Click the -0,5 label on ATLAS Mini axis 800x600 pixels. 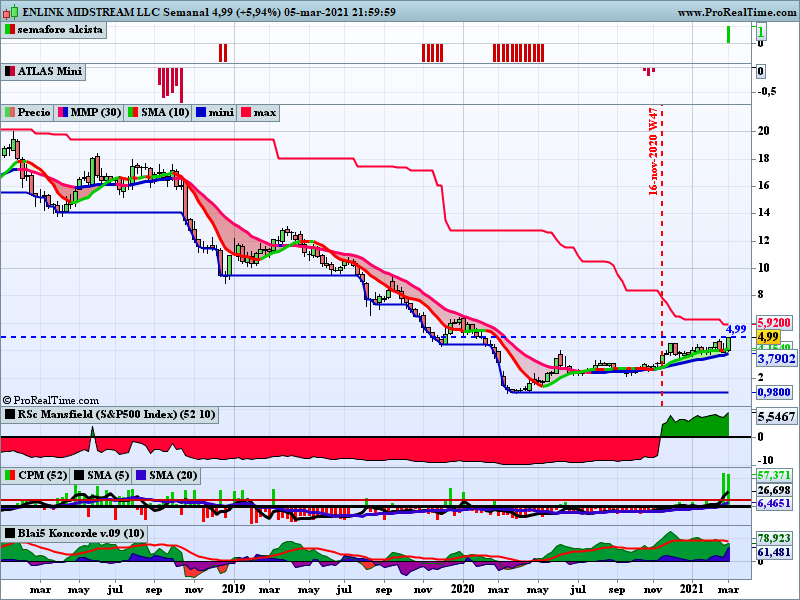tap(767, 91)
